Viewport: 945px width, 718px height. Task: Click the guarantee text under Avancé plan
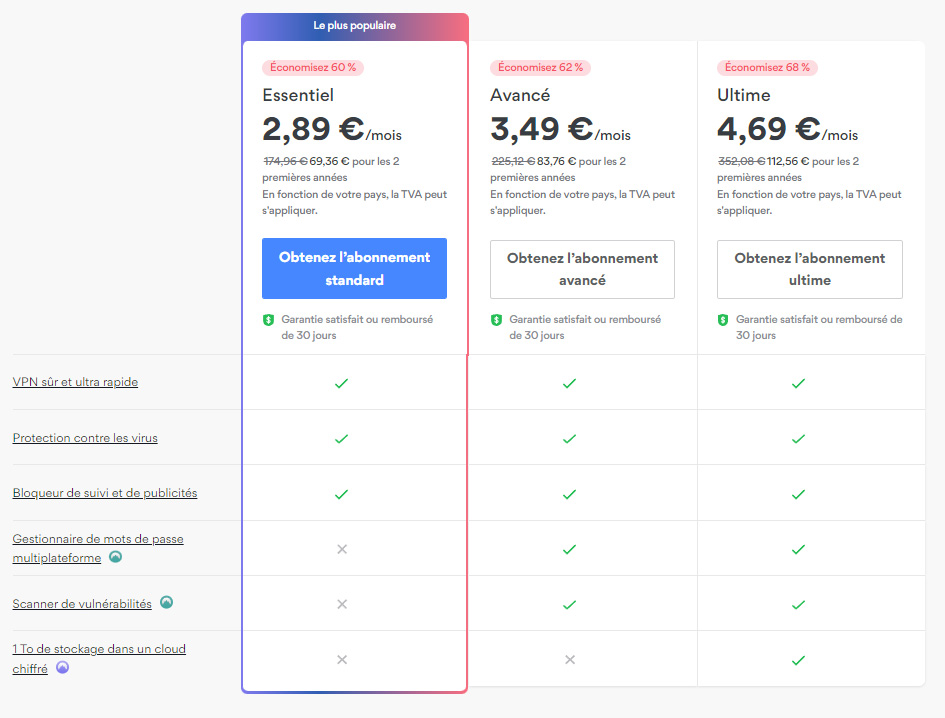click(x=585, y=327)
